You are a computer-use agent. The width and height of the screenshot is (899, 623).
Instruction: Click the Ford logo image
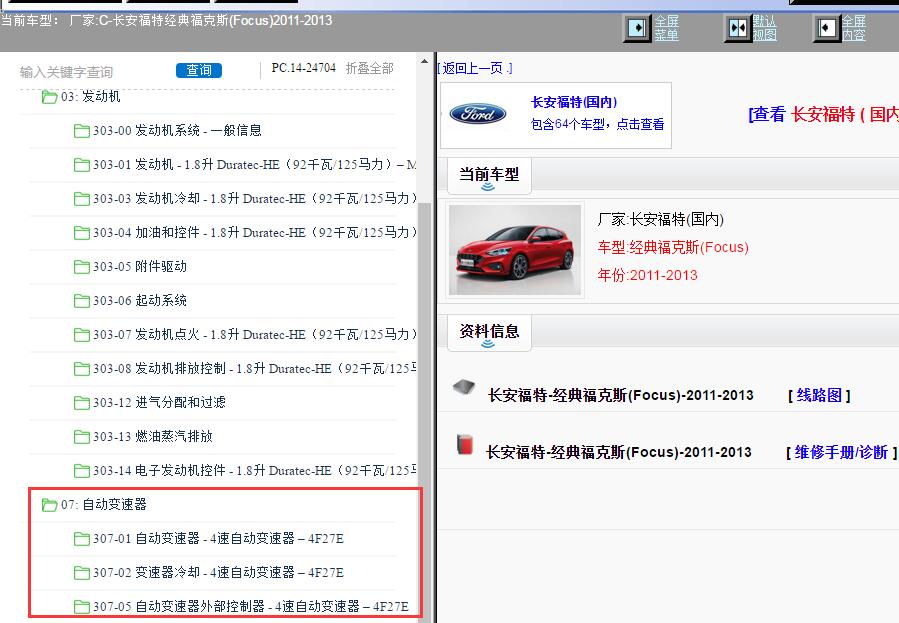coord(478,113)
